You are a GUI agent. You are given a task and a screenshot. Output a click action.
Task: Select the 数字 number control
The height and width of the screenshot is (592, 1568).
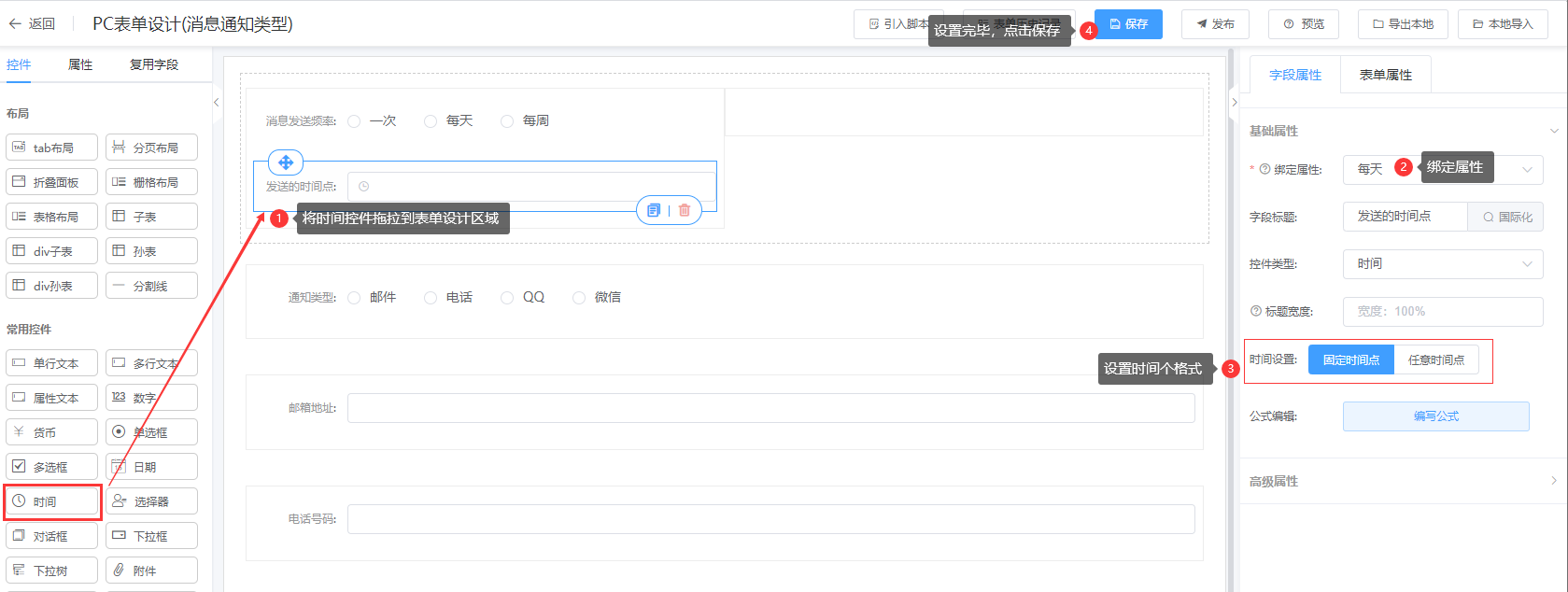pos(151,398)
